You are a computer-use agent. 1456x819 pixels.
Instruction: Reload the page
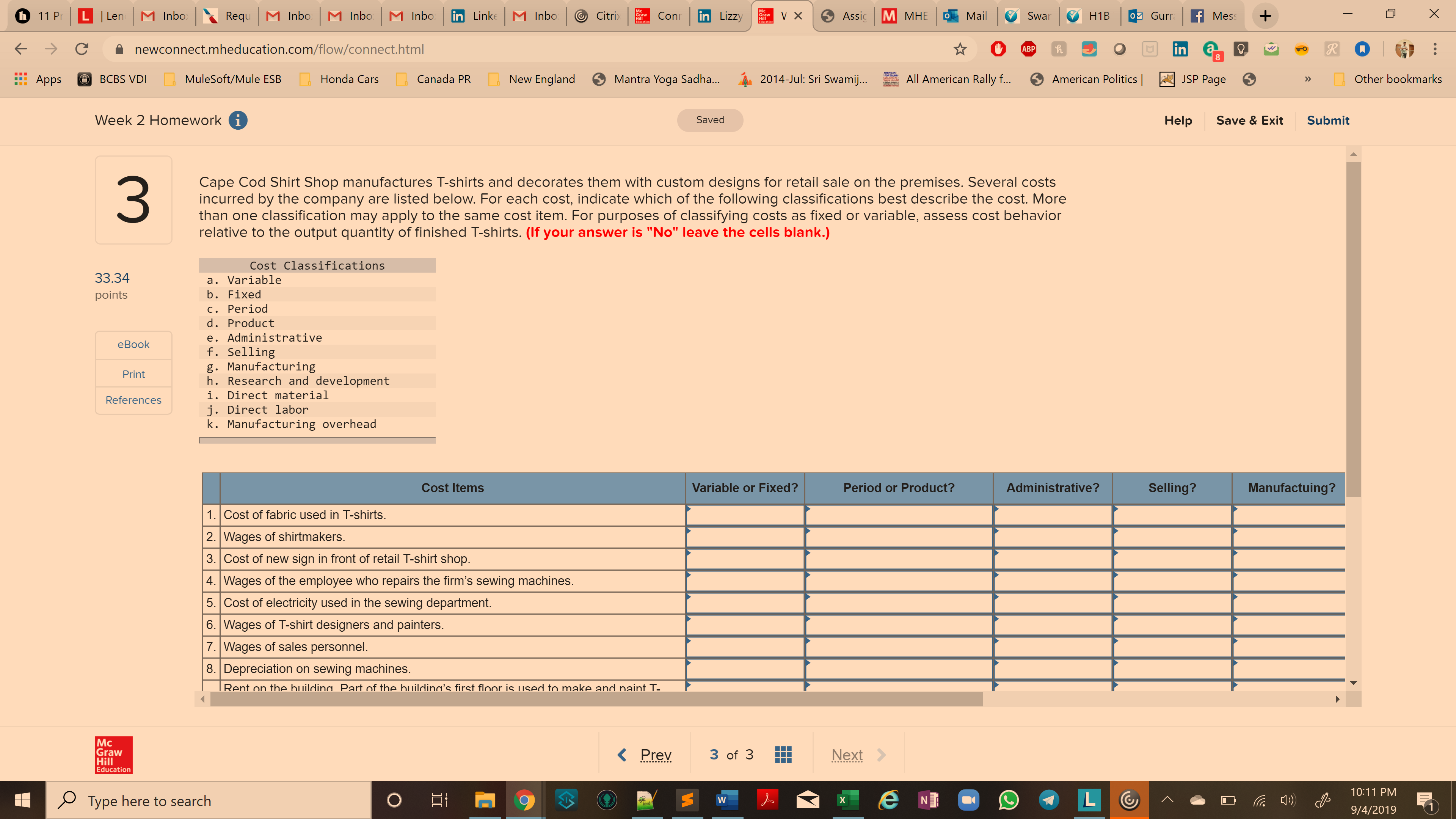click(x=82, y=49)
